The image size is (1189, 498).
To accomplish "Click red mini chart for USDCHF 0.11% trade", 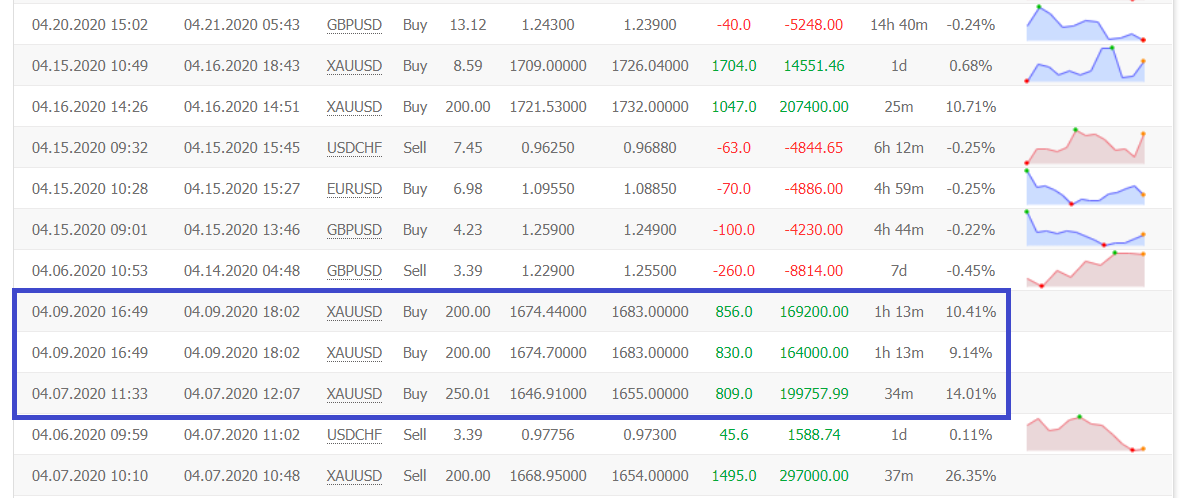I will pos(1085,434).
